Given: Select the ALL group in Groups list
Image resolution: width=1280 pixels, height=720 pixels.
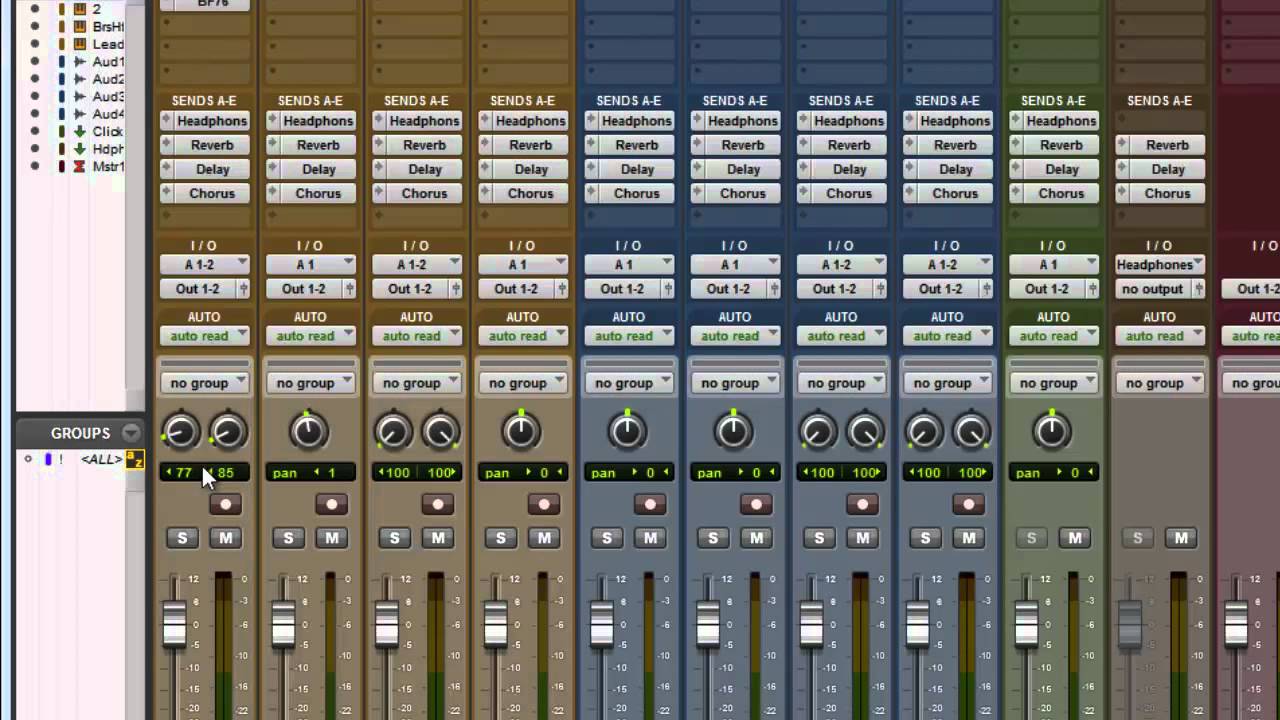Looking at the screenshot, I should pos(101,460).
